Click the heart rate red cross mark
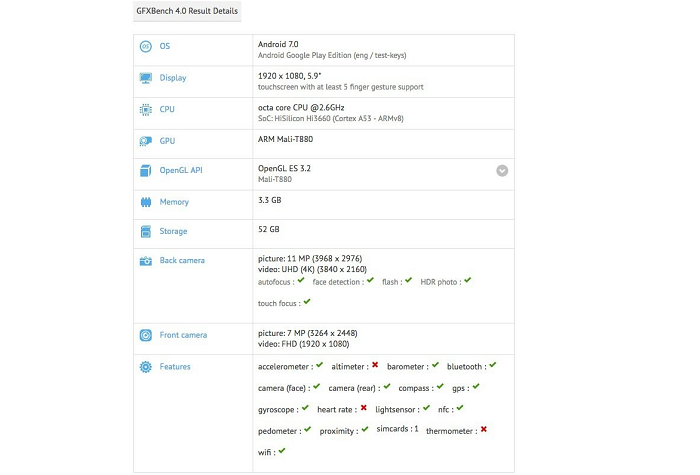The image size is (700, 475). tap(363, 408)
